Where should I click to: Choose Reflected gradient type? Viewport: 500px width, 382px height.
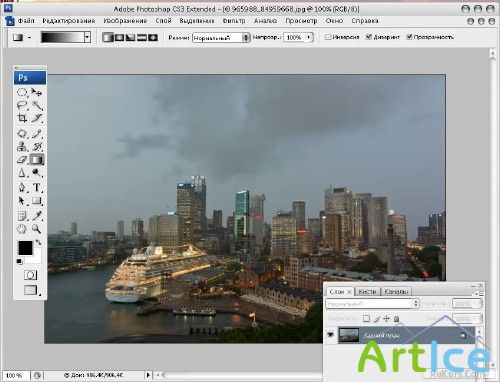point(142,37)
